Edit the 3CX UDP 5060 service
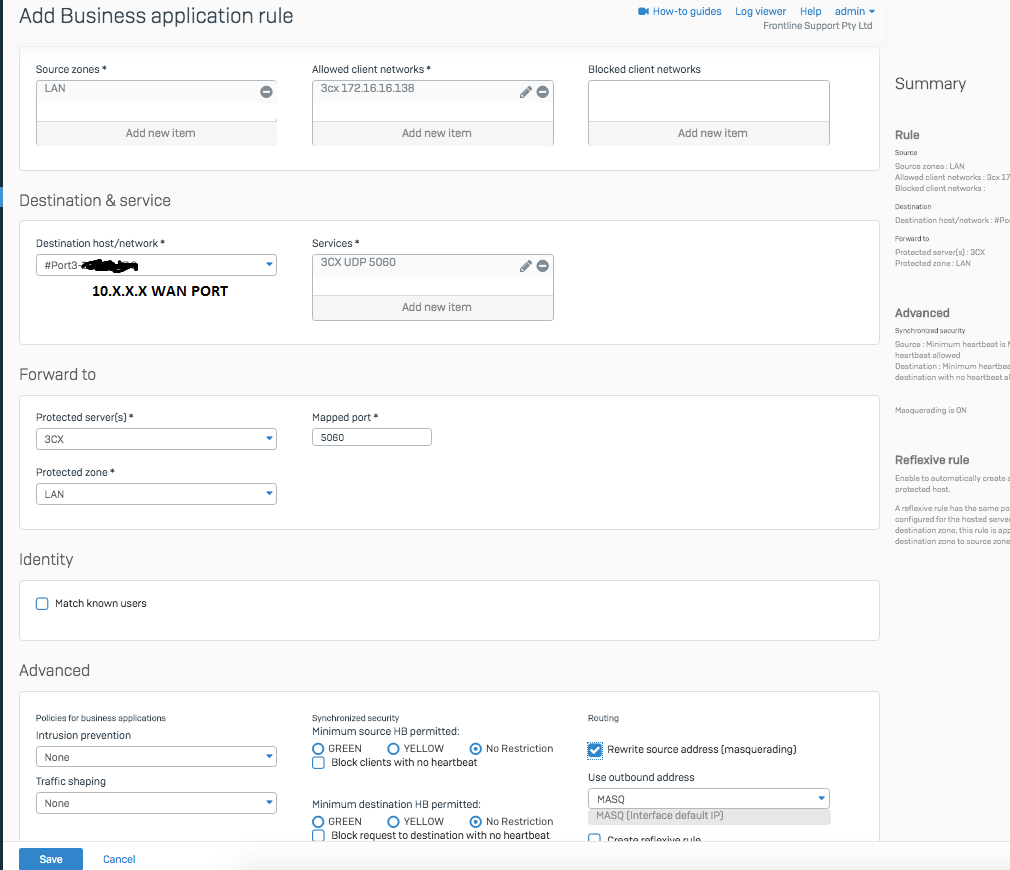The height and width of the screenshot is (870, 1010). click(526, 266)
